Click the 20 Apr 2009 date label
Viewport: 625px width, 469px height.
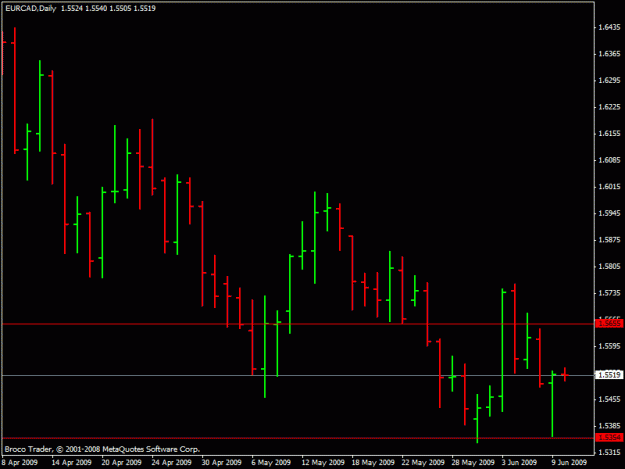tap(121, 462)
